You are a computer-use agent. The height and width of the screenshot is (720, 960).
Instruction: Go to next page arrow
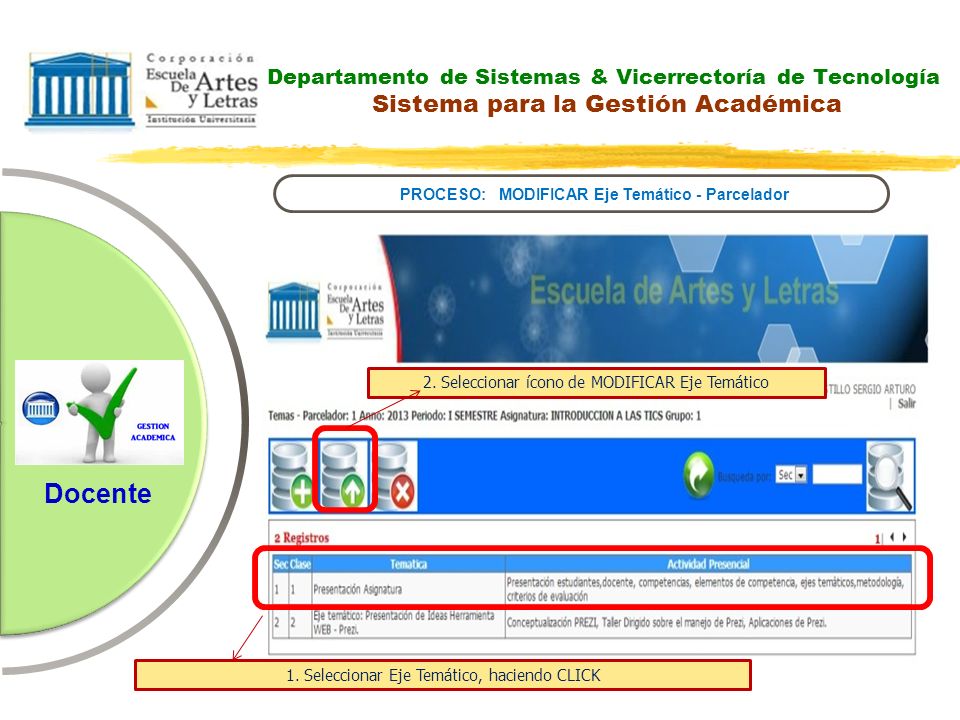tap(904, 537)
